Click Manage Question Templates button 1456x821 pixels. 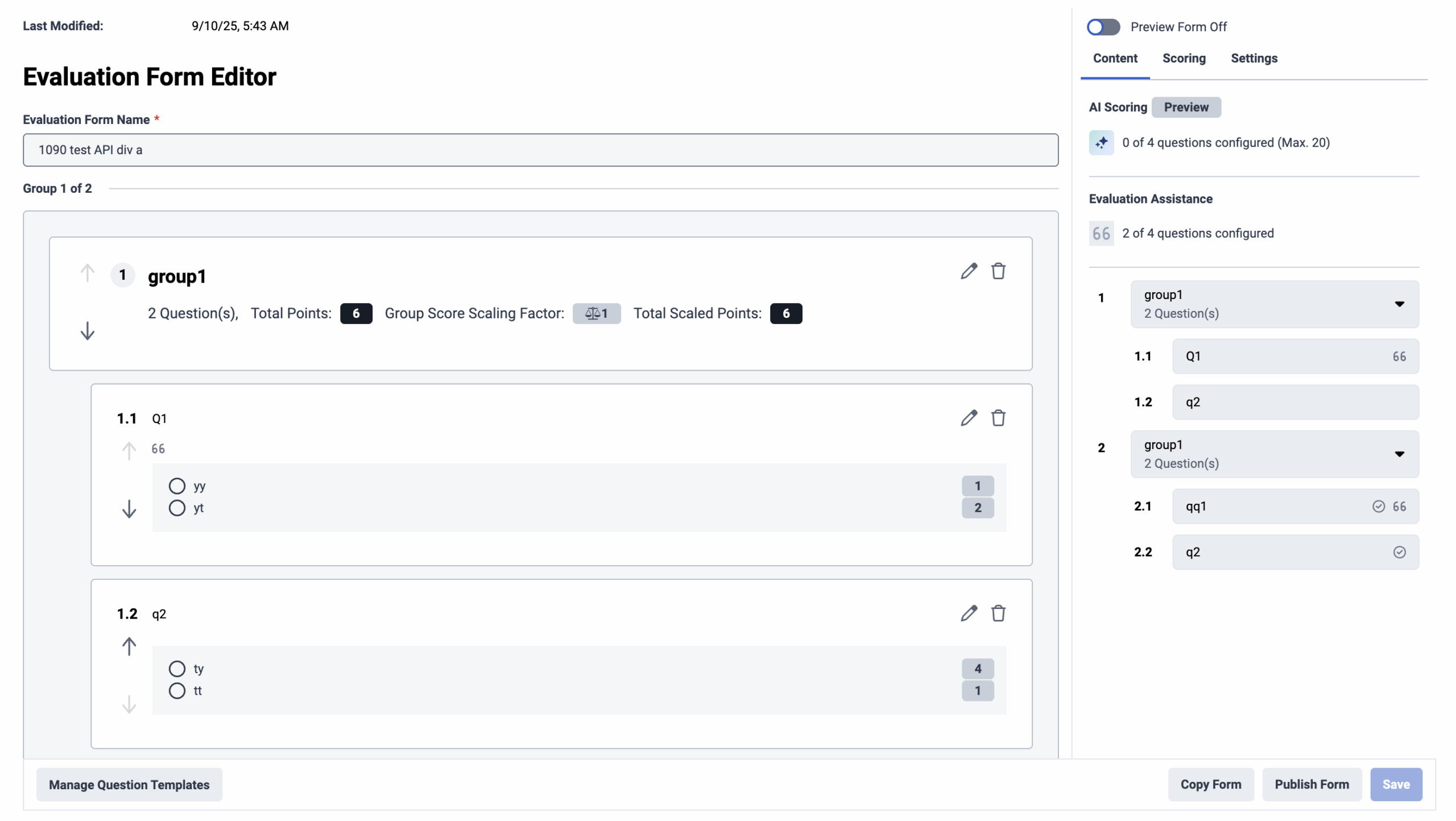pyautogui.click(x=129, y=785)
